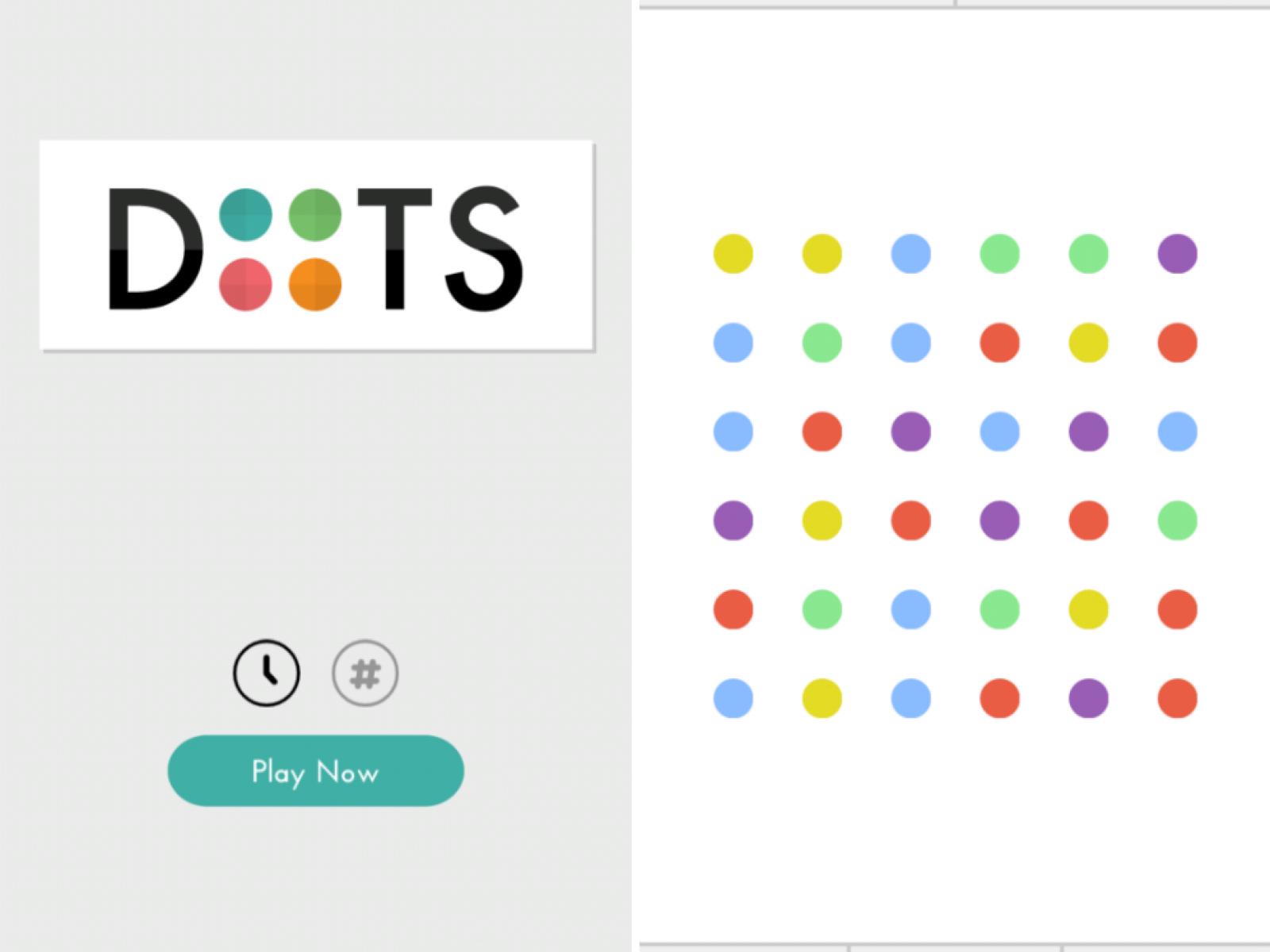
Task: Tap the red dot in the third row
Action: coord(822,432)
